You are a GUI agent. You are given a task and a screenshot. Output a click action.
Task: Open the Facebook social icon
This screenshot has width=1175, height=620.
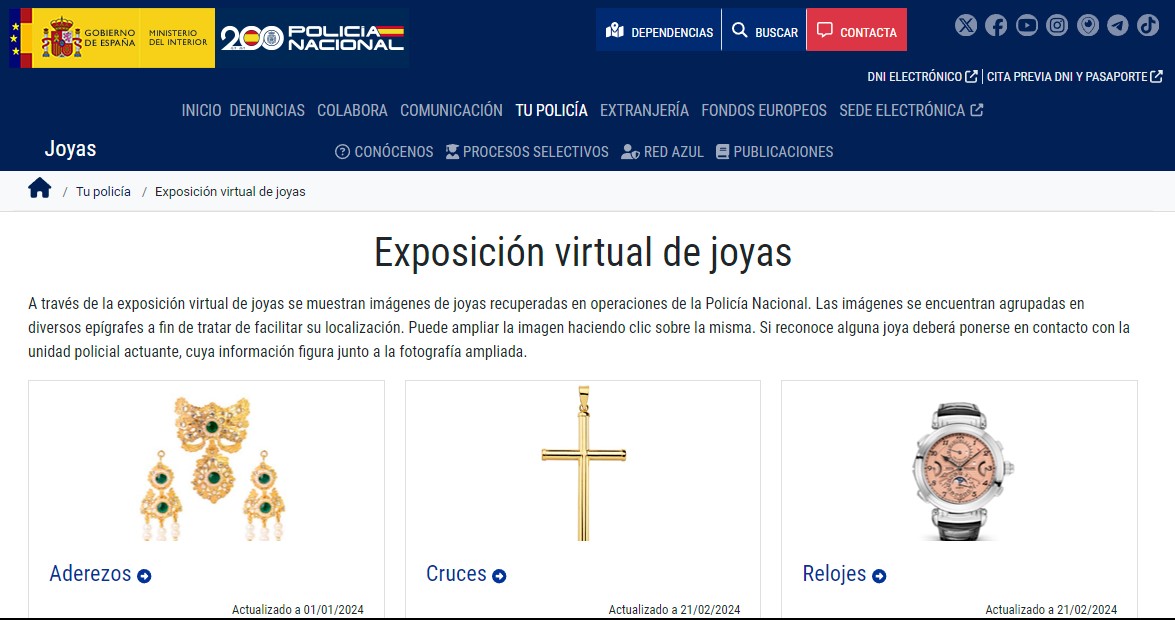[996, 26]
